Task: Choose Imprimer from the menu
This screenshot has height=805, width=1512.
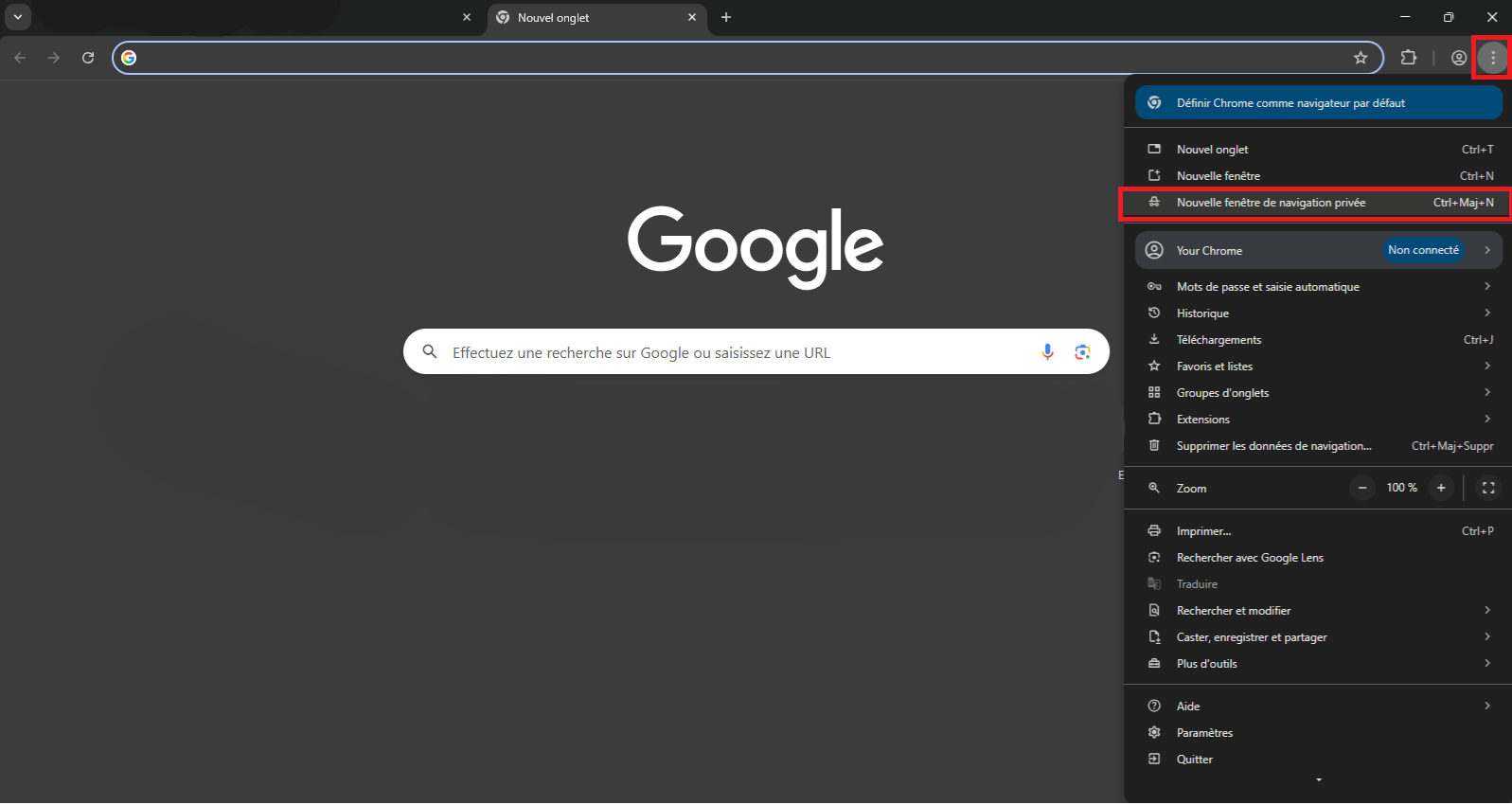Action: point(1319,531)
